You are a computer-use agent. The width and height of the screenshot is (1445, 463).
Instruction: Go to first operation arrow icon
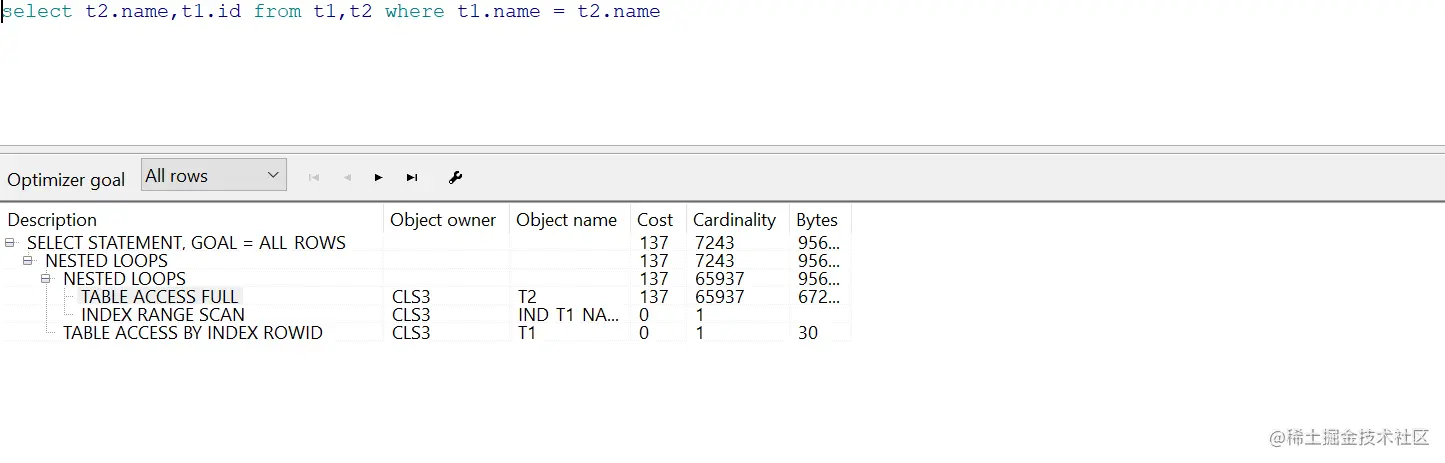(x=314, y=177)
